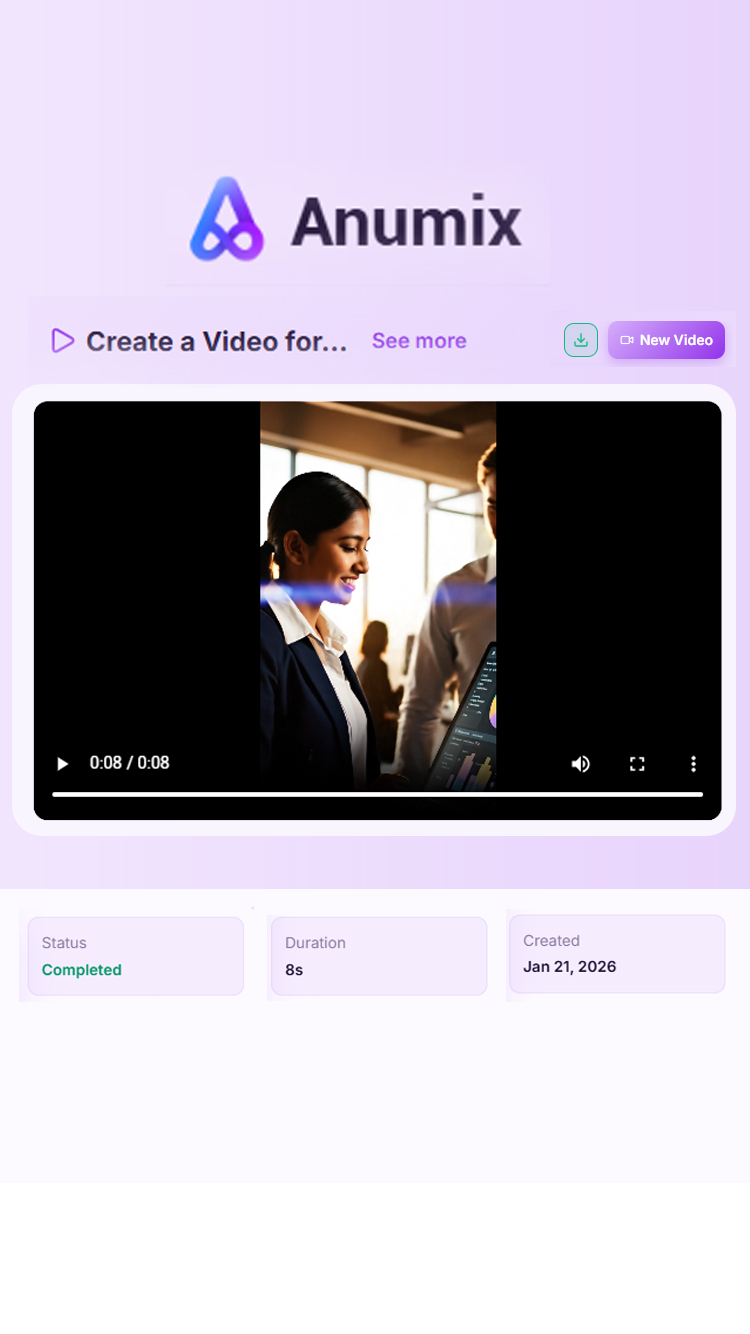Open the video's three-dot options menu
Image resolution: width=750 pixels, height=1334 pixels.
click(693, 764)
